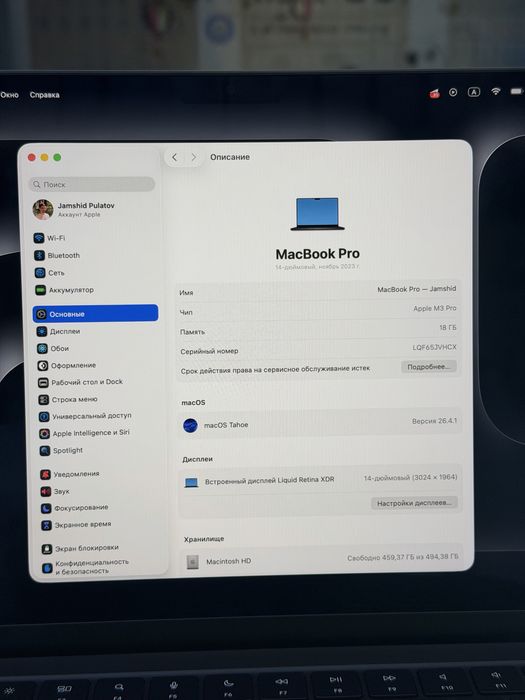Open Уведомления notifications settings
This screenshot has width=525, height=700.
[70, 474]
